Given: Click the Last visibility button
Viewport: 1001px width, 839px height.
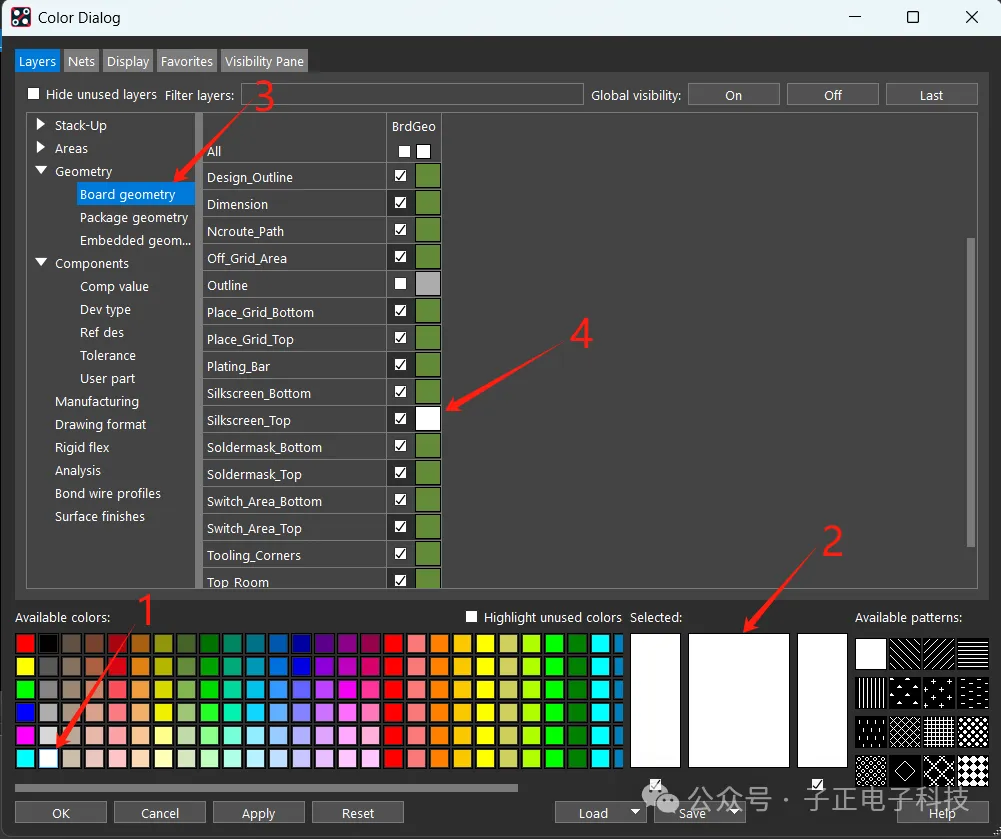Looking at the screenshot, I should (931, 94).
